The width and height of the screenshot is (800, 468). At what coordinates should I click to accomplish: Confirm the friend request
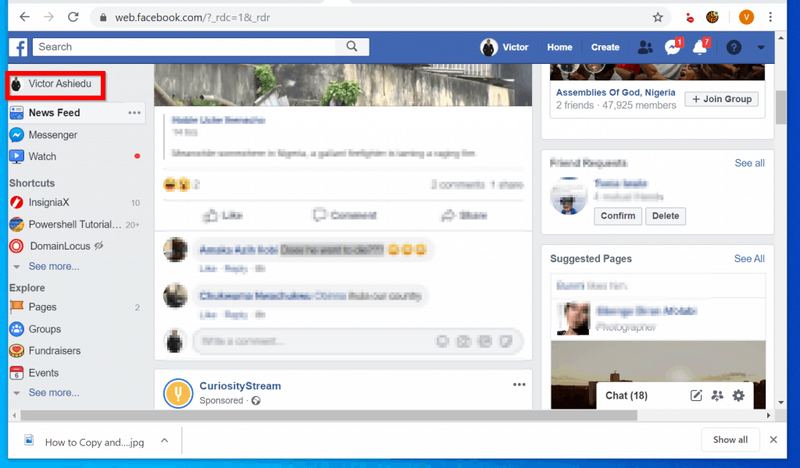pos(617,216)
